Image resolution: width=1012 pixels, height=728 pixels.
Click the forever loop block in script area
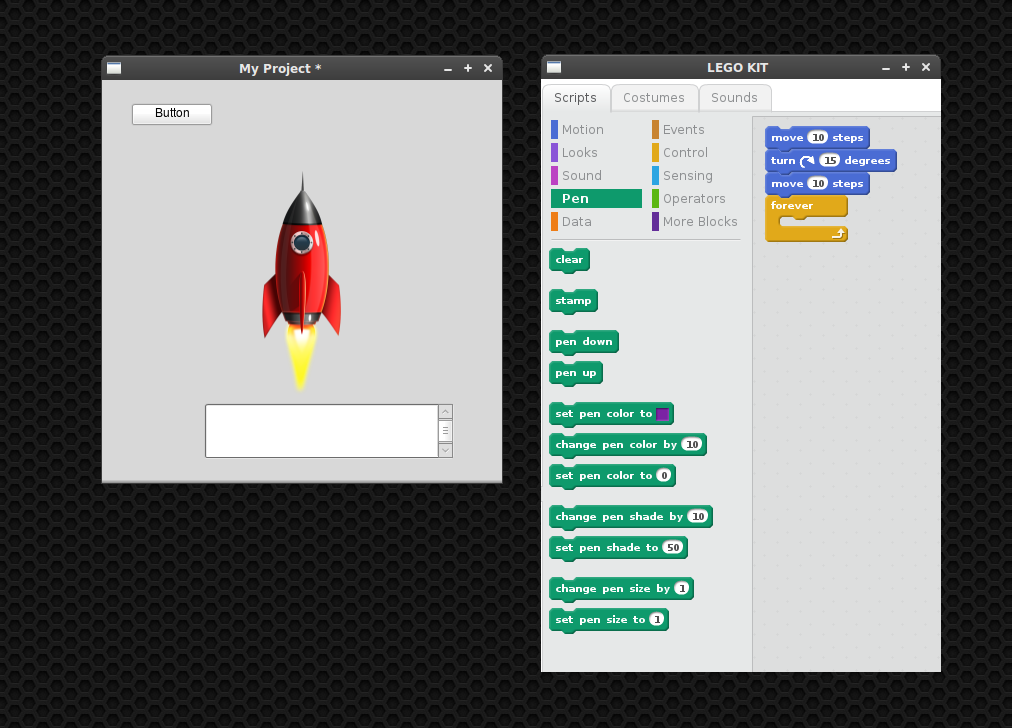coord(792,206)
